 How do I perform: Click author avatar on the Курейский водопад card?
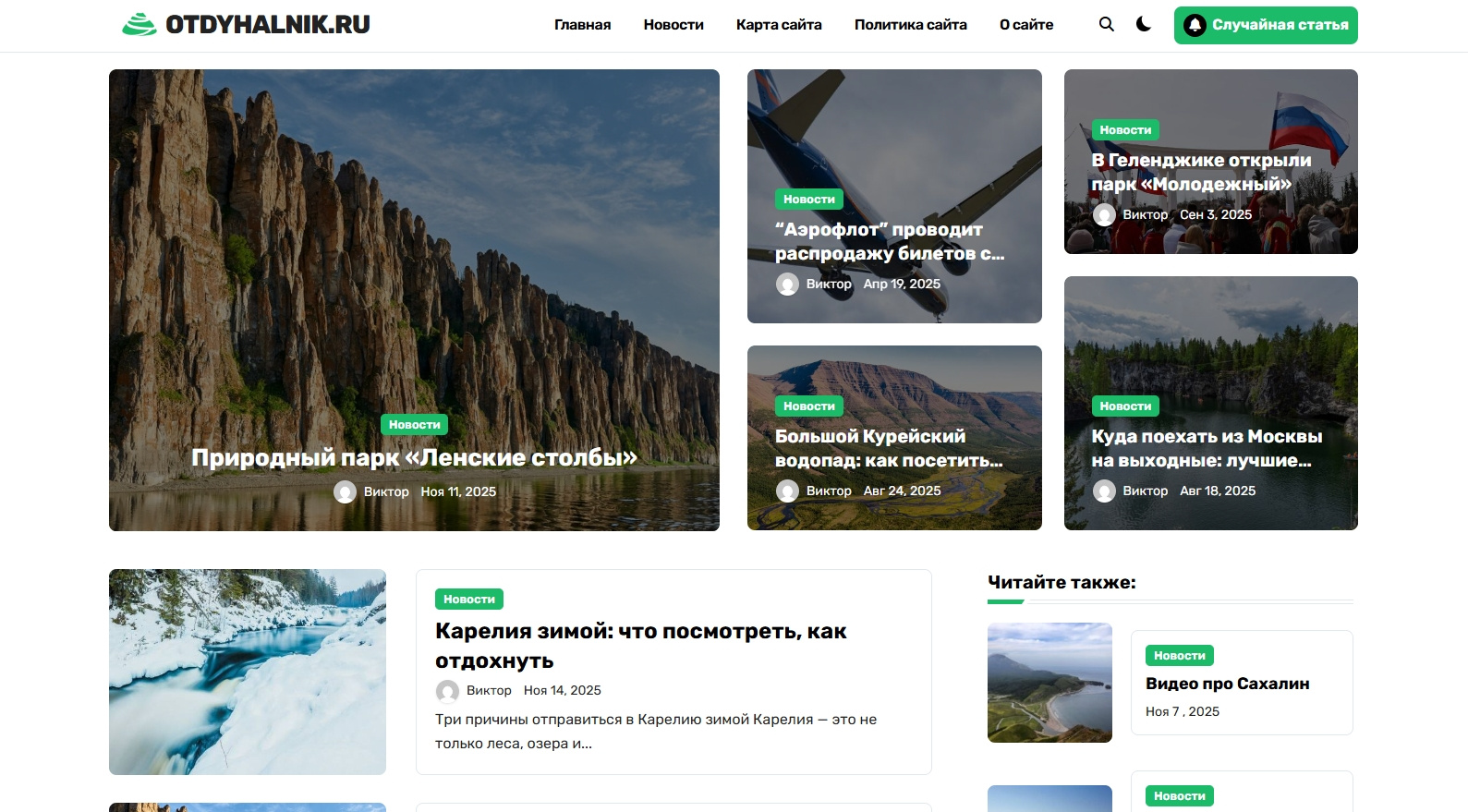point(787,491)
